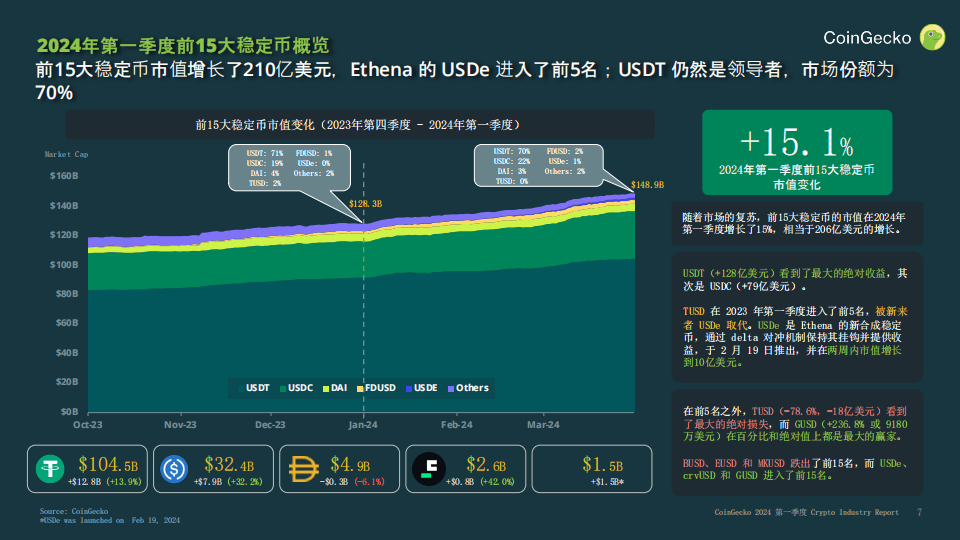960x540 pixels.
Task: Click the USDe launch date footnote
Action: [110, 520]
